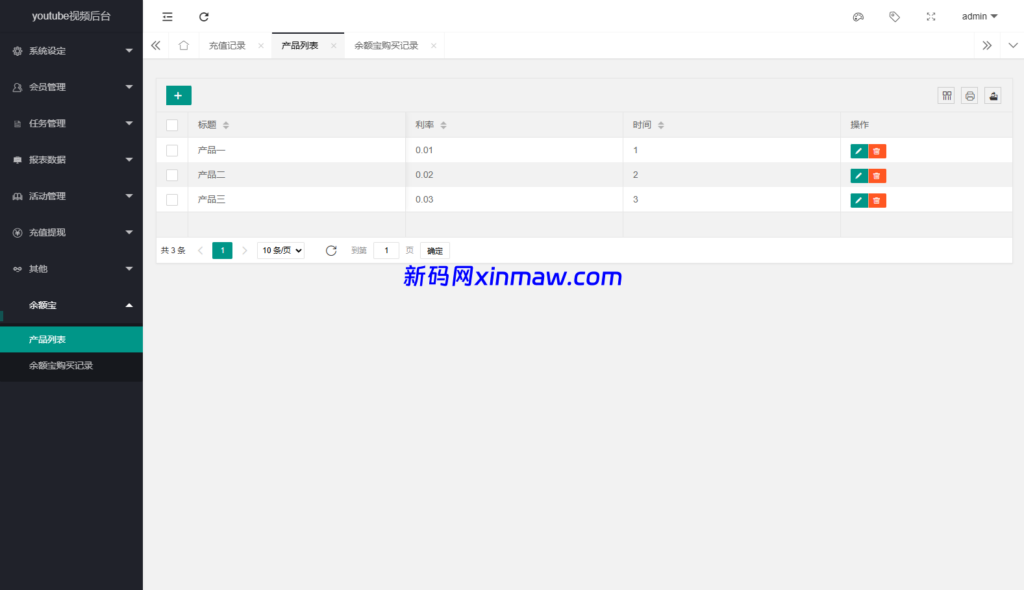Click the 0.02 rate cell
This screenshot has width=1024, height=590.
coord(514,175)
